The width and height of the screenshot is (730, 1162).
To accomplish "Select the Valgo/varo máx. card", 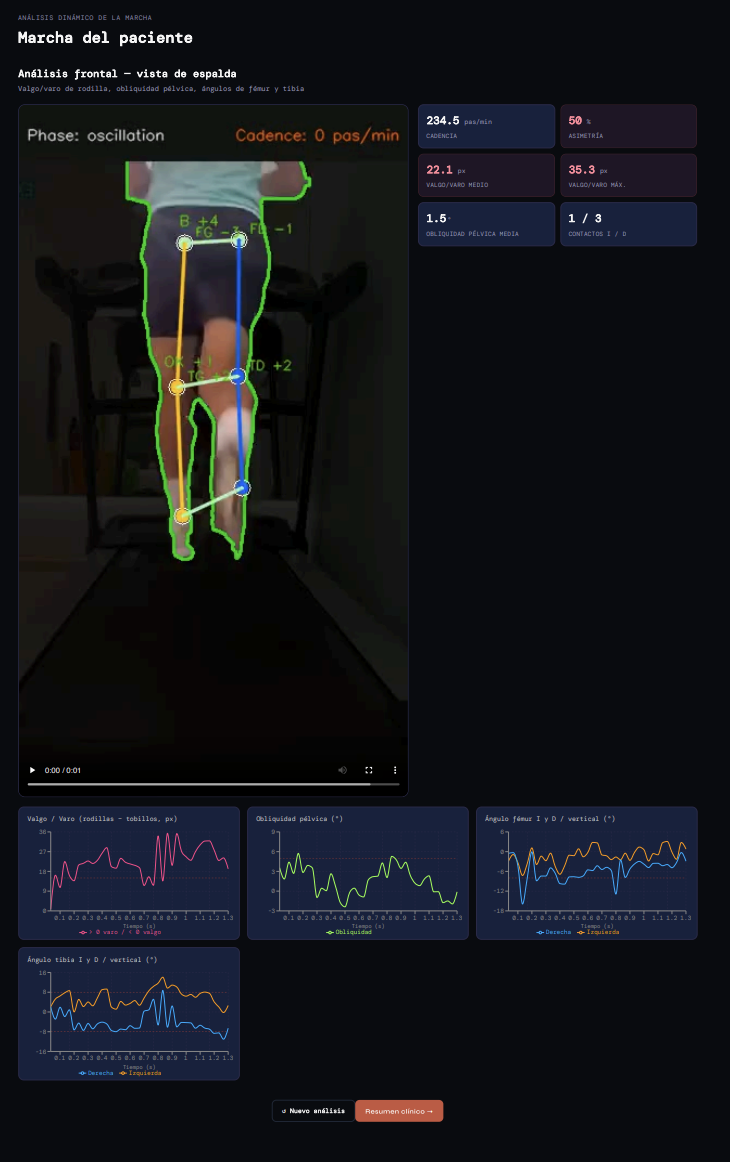I will (x=628, y=175).
